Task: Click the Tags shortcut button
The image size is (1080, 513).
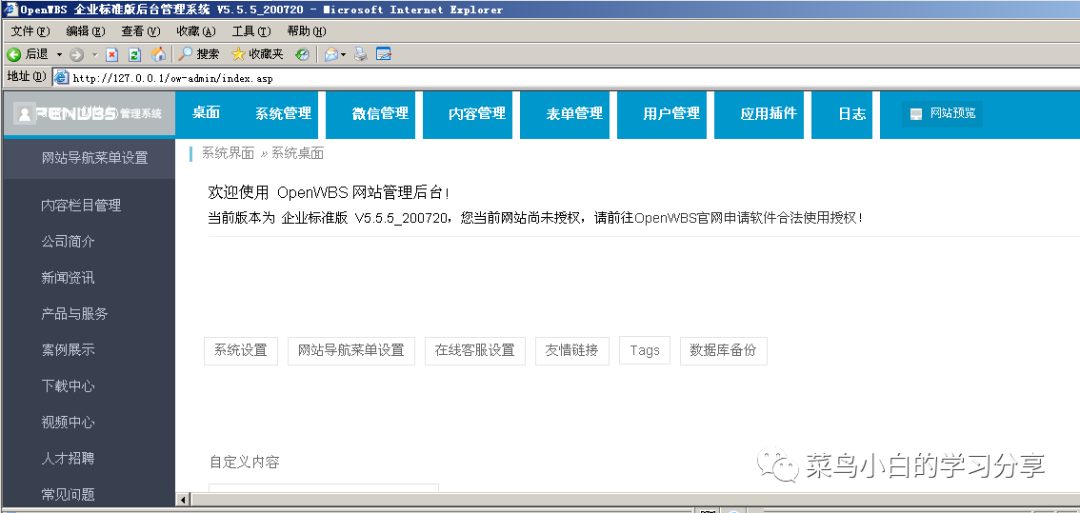Action: click(x=645, y=350)
